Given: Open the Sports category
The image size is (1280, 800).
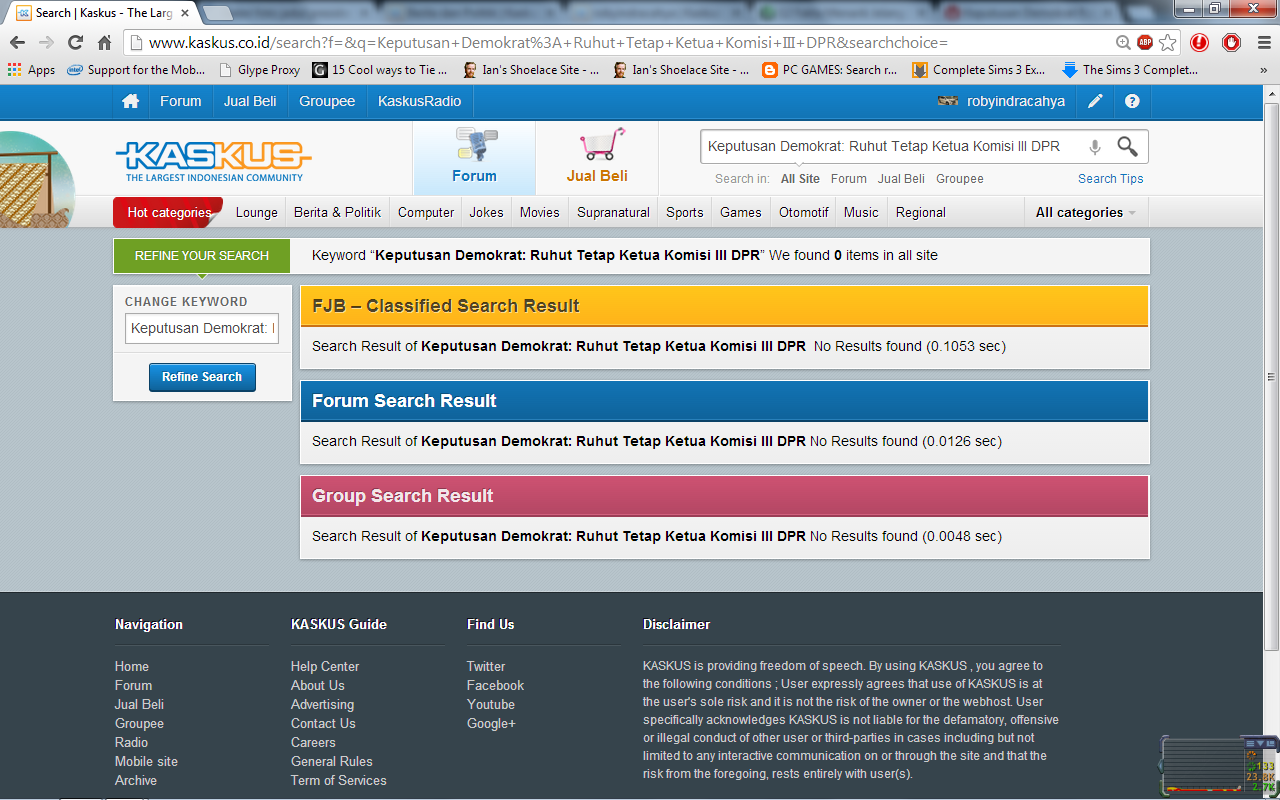Looking at the screenshot, I should click(685, 212).
